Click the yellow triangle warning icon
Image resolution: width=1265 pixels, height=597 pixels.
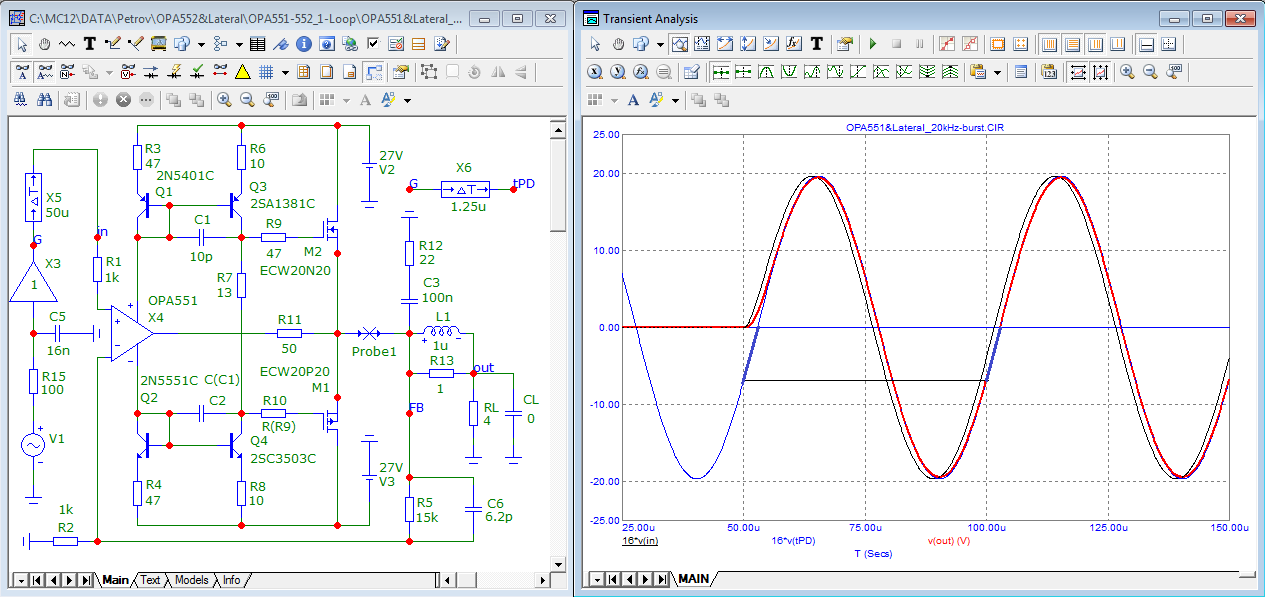pos(242,72)
